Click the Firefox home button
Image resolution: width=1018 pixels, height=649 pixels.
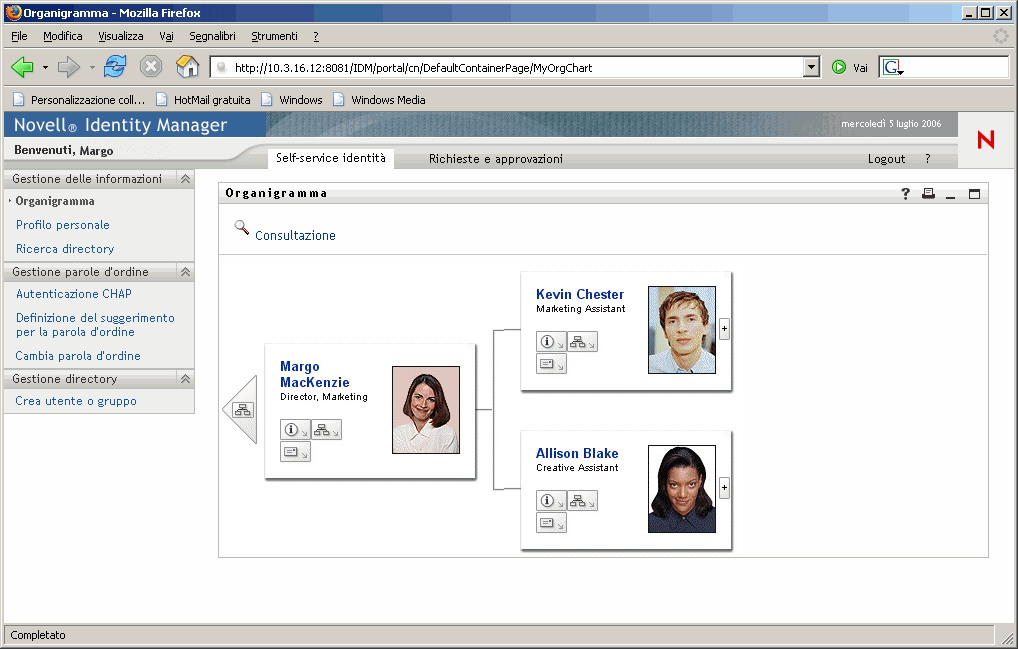(187, 67)
